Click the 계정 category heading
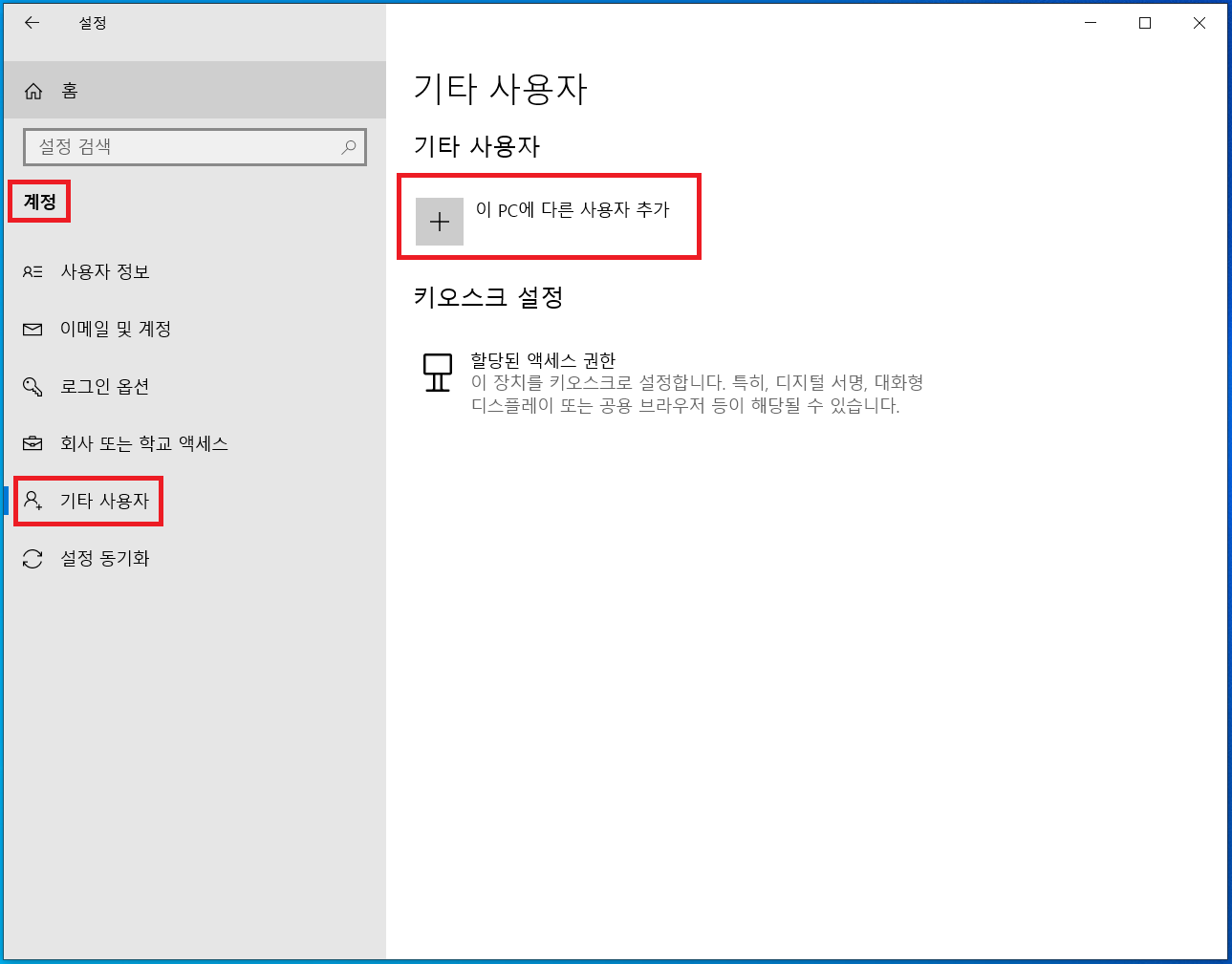 40,202
